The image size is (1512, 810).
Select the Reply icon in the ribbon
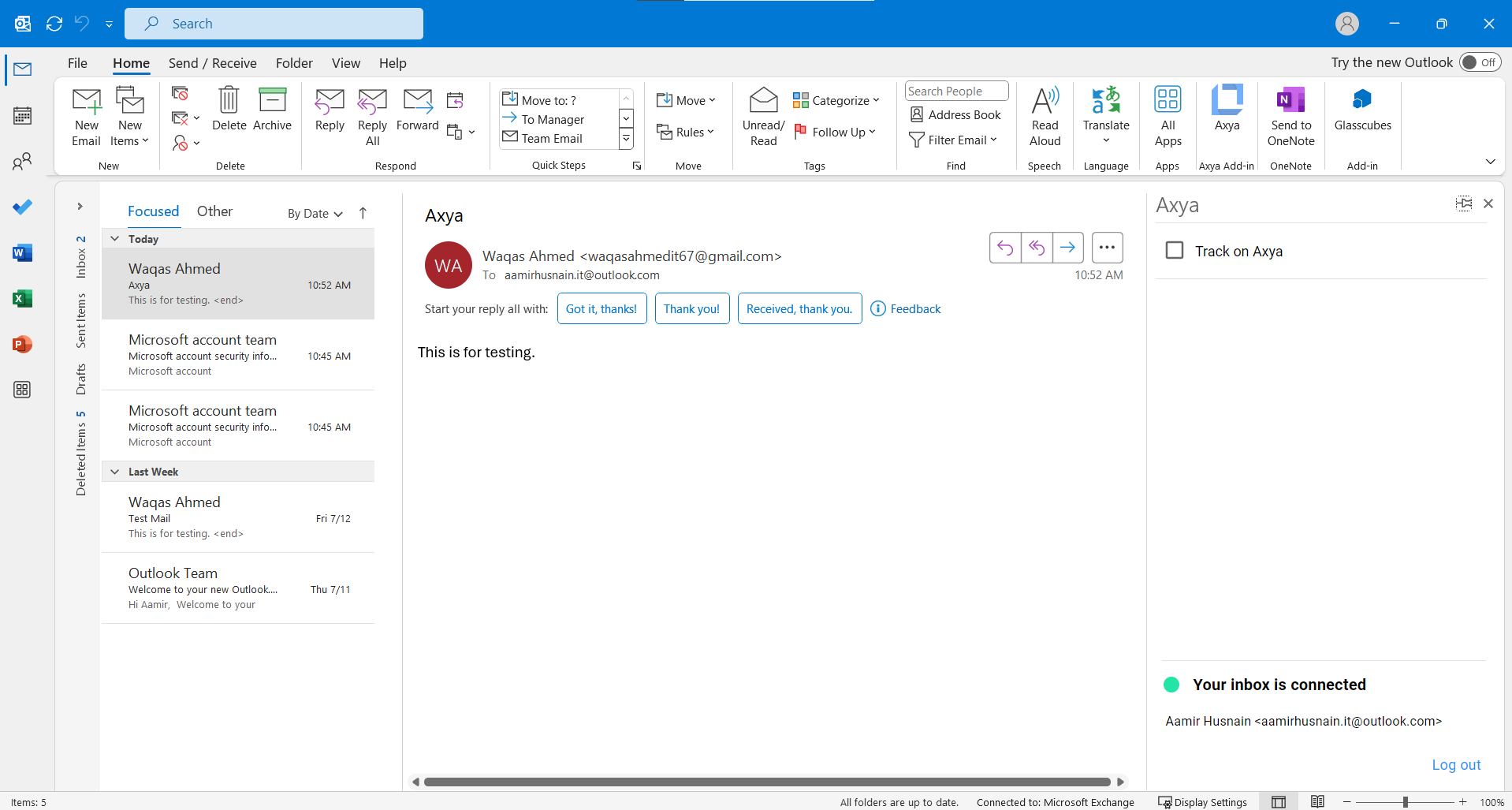[329, 113]
